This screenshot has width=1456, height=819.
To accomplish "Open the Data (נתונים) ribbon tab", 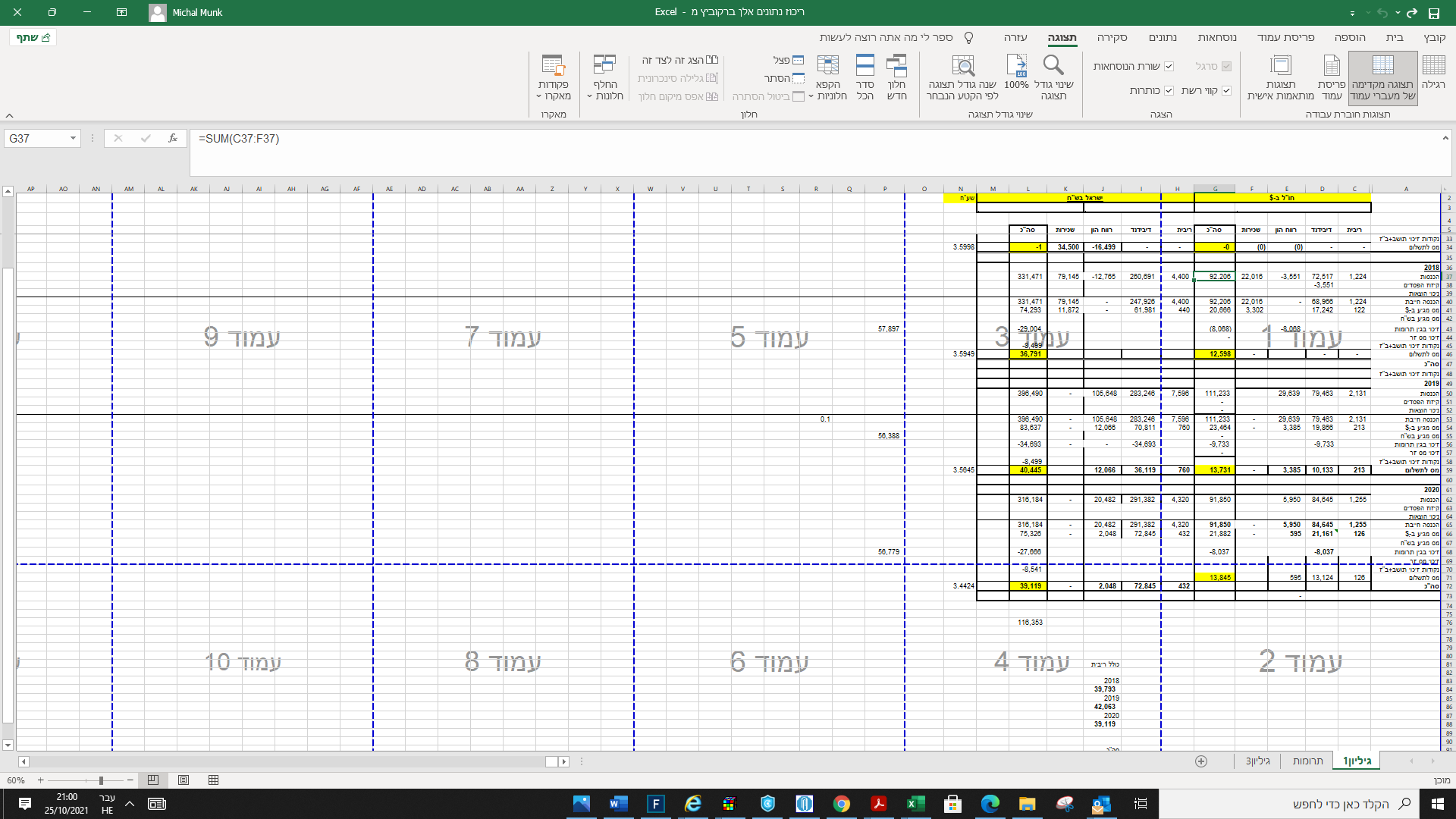I will pyautogui.click(x=1163, y=37).
